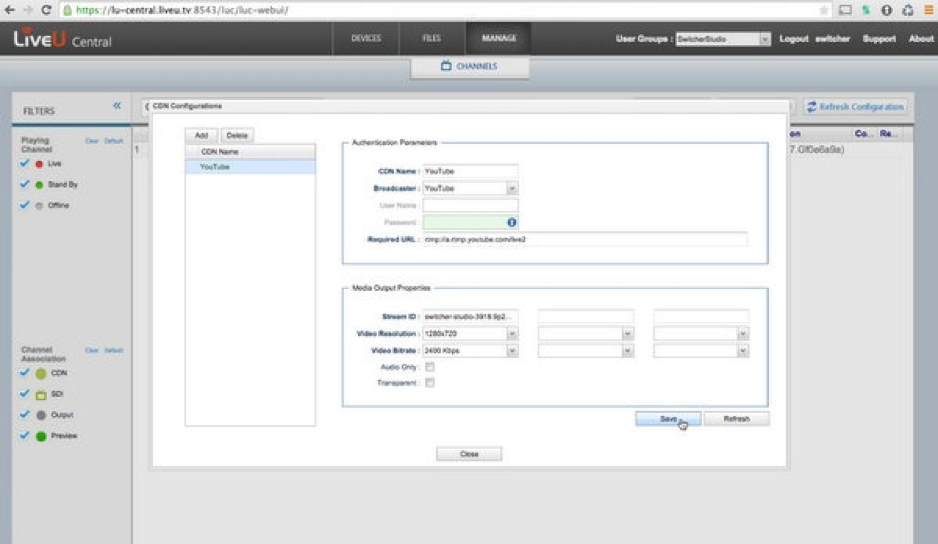Screen dimensions: 938x544
Task: Open the Channels sub-tab
Action: (470, 66)
